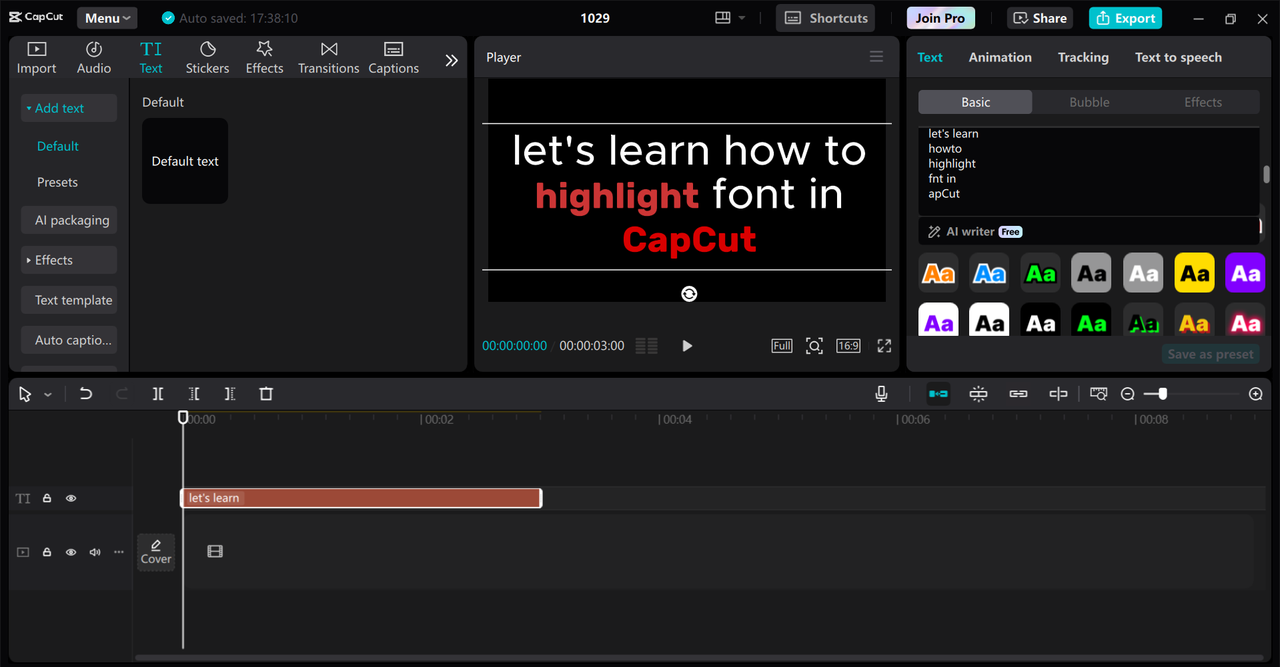The image size is (1280, 667).
Task: Switch to the Animation tab
Action: coord(1000,57)
